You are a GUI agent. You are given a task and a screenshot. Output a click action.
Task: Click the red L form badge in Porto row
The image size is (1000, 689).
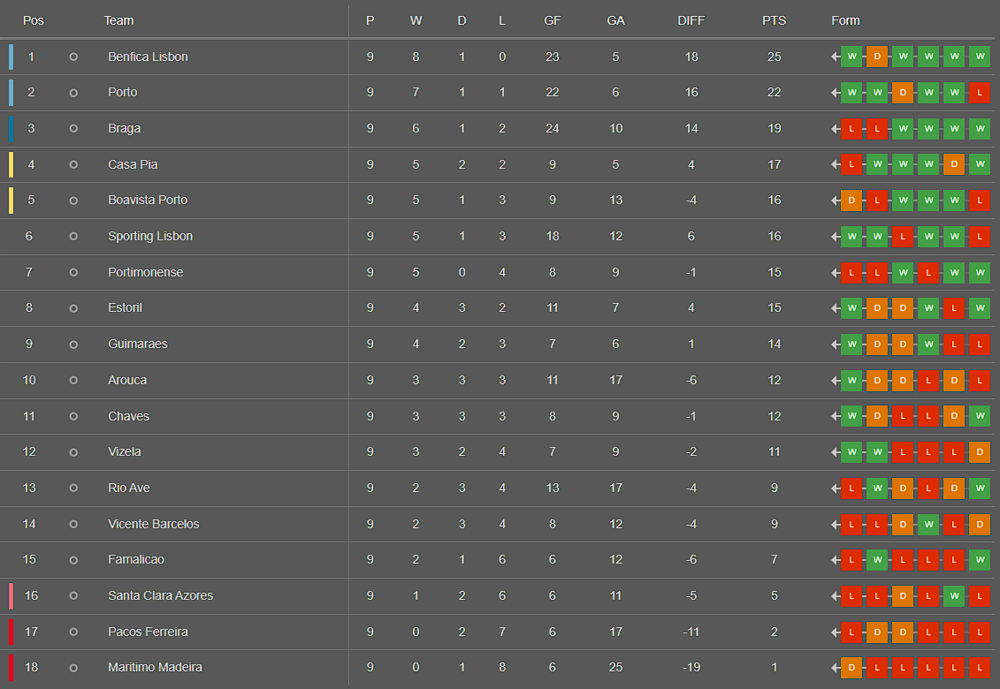(x=980, y=93)
